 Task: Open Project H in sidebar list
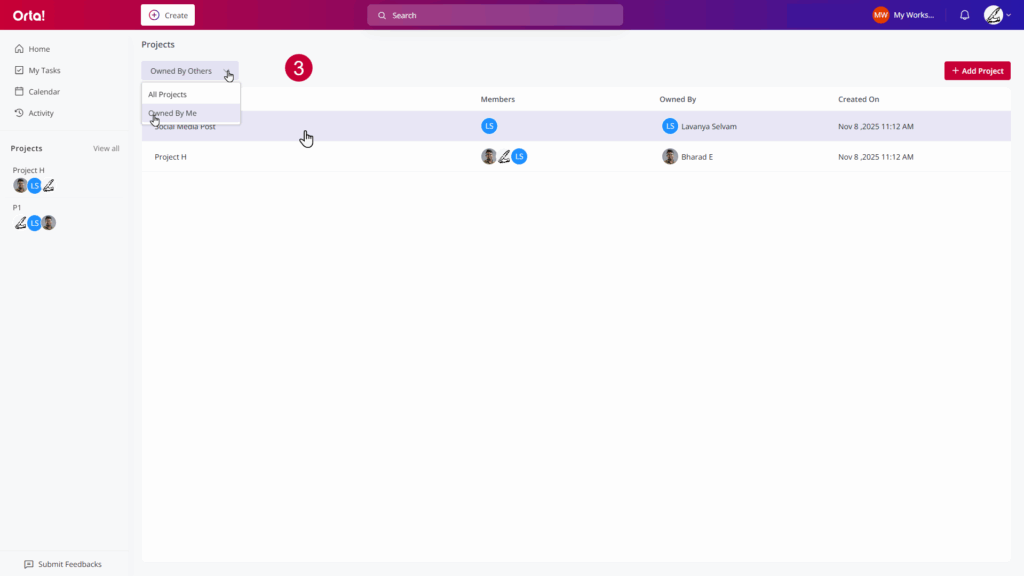pos(29,170)
